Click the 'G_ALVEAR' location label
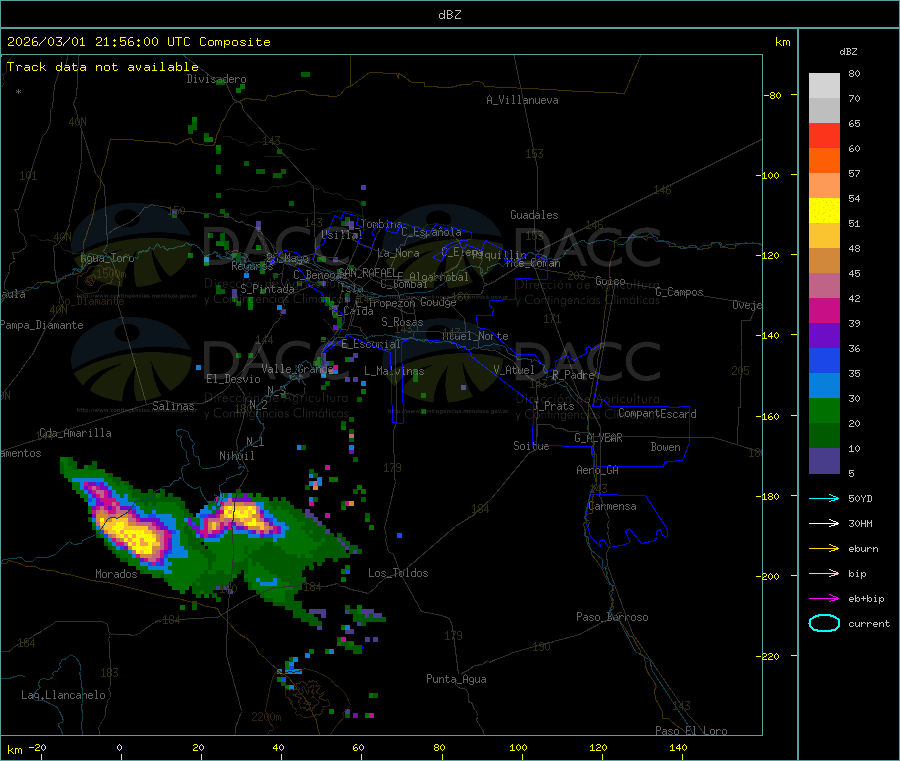Viewport: 900px width, 761px height. 598,438
